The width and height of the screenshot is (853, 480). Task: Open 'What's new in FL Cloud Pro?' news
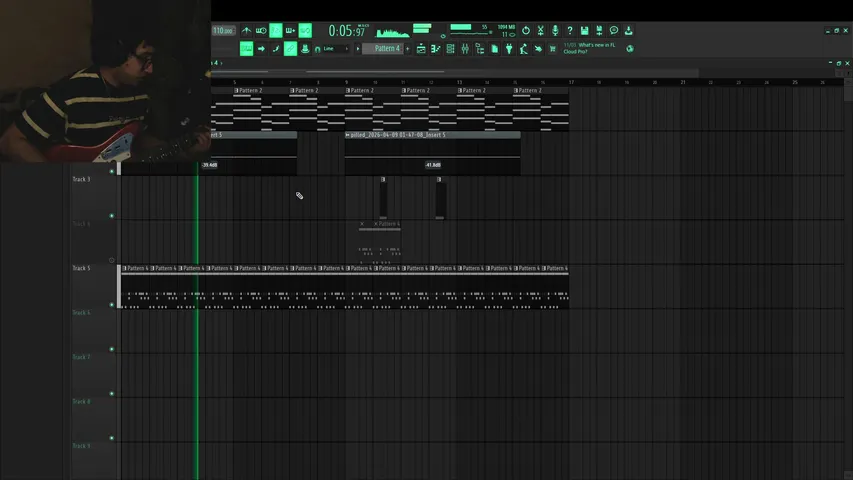pyautogui.click(x=590, y=48)
